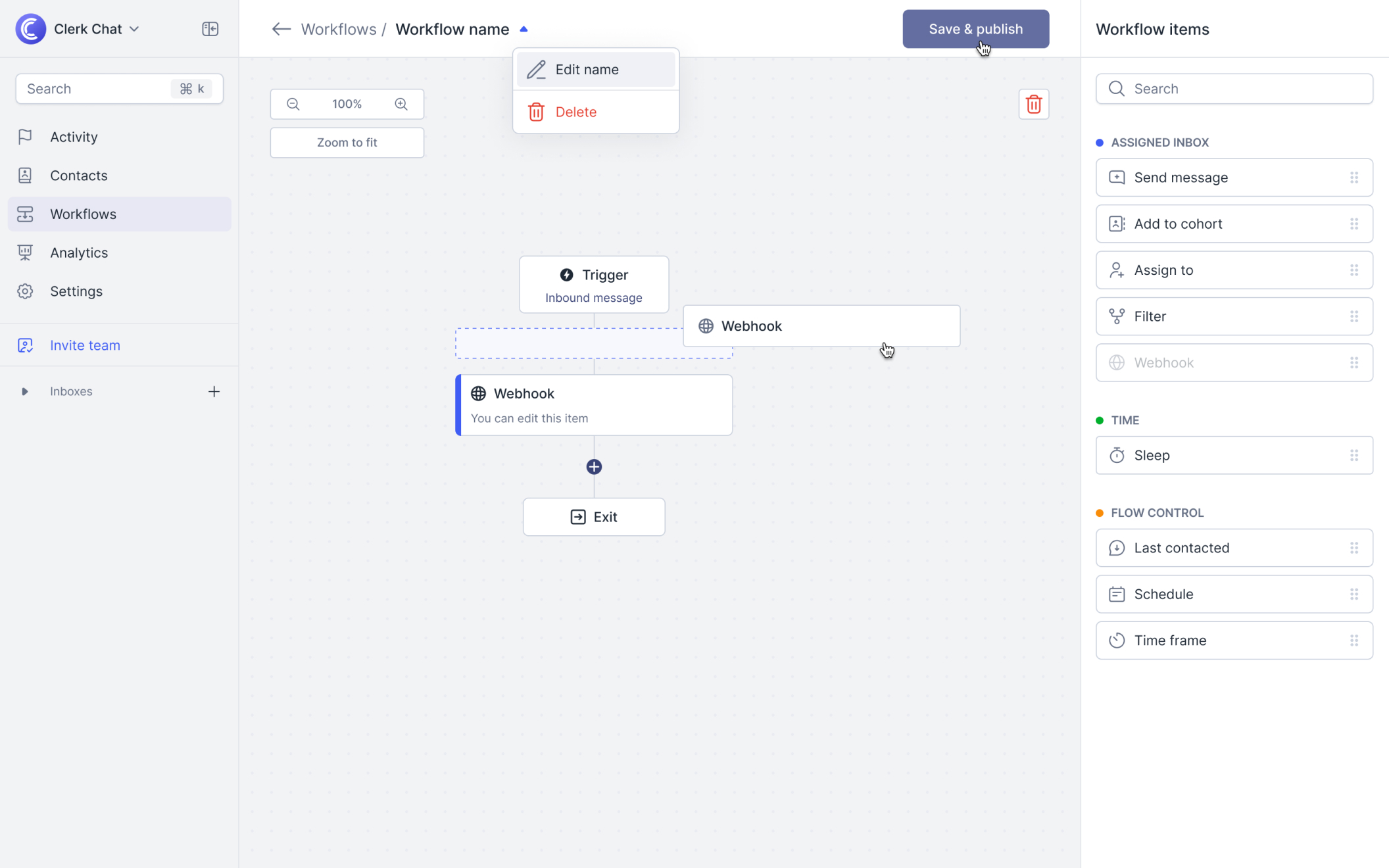Expand the Assigned Inbox section
1389x868 pixels.
click(1160, 142)
